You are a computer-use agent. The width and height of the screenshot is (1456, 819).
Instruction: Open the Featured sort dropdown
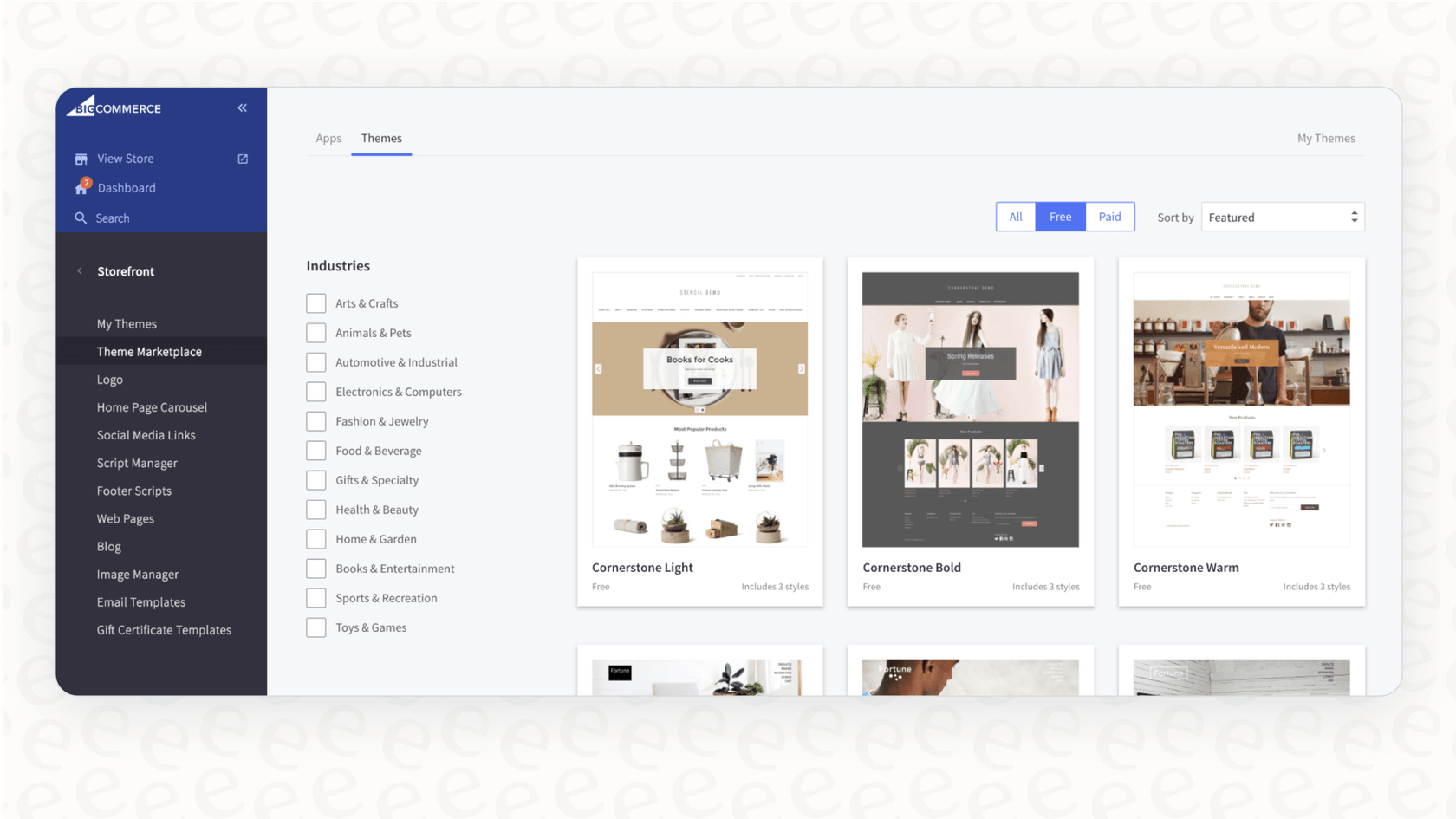coord(1282,217)
